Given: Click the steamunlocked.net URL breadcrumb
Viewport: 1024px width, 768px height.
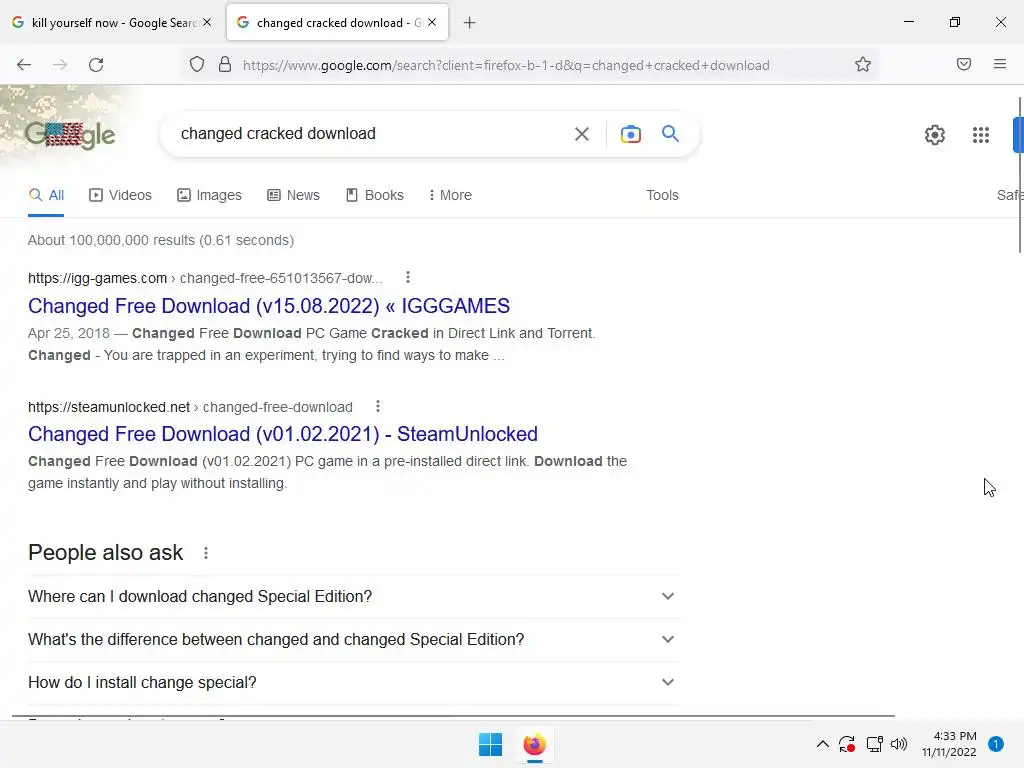Looking at the screenshot, I should (190, 407).
